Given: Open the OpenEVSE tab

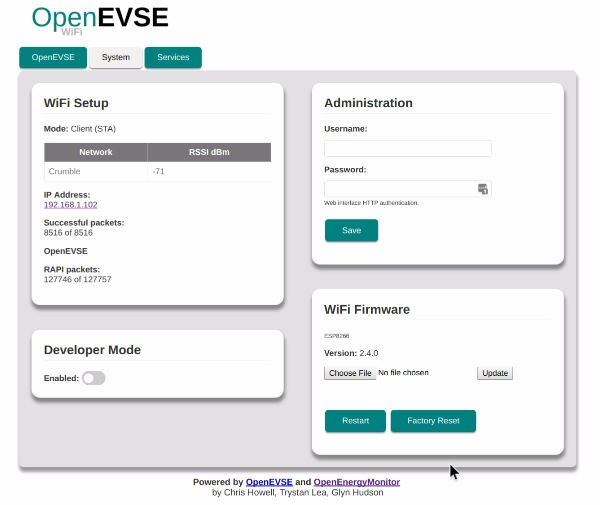Looking at the screenshot, I should tap(53, 57).
